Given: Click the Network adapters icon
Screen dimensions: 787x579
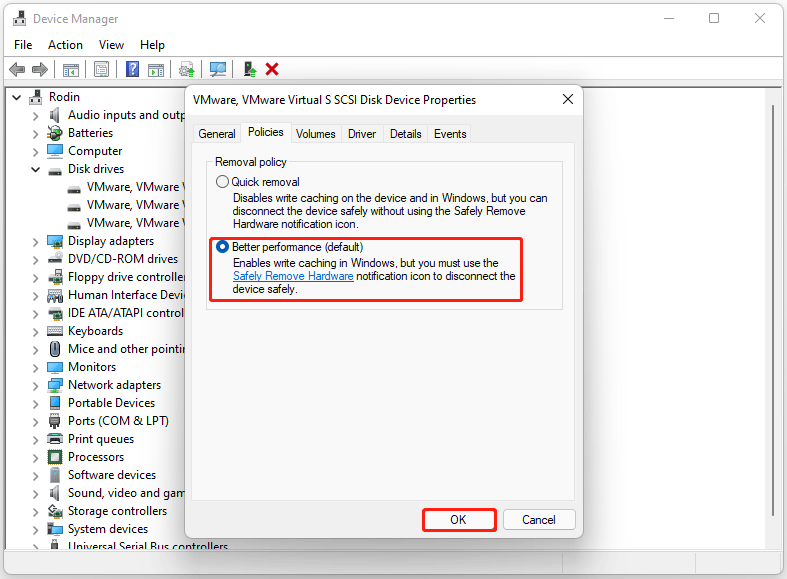Looking at the screenshot, I should click(55, 385).
